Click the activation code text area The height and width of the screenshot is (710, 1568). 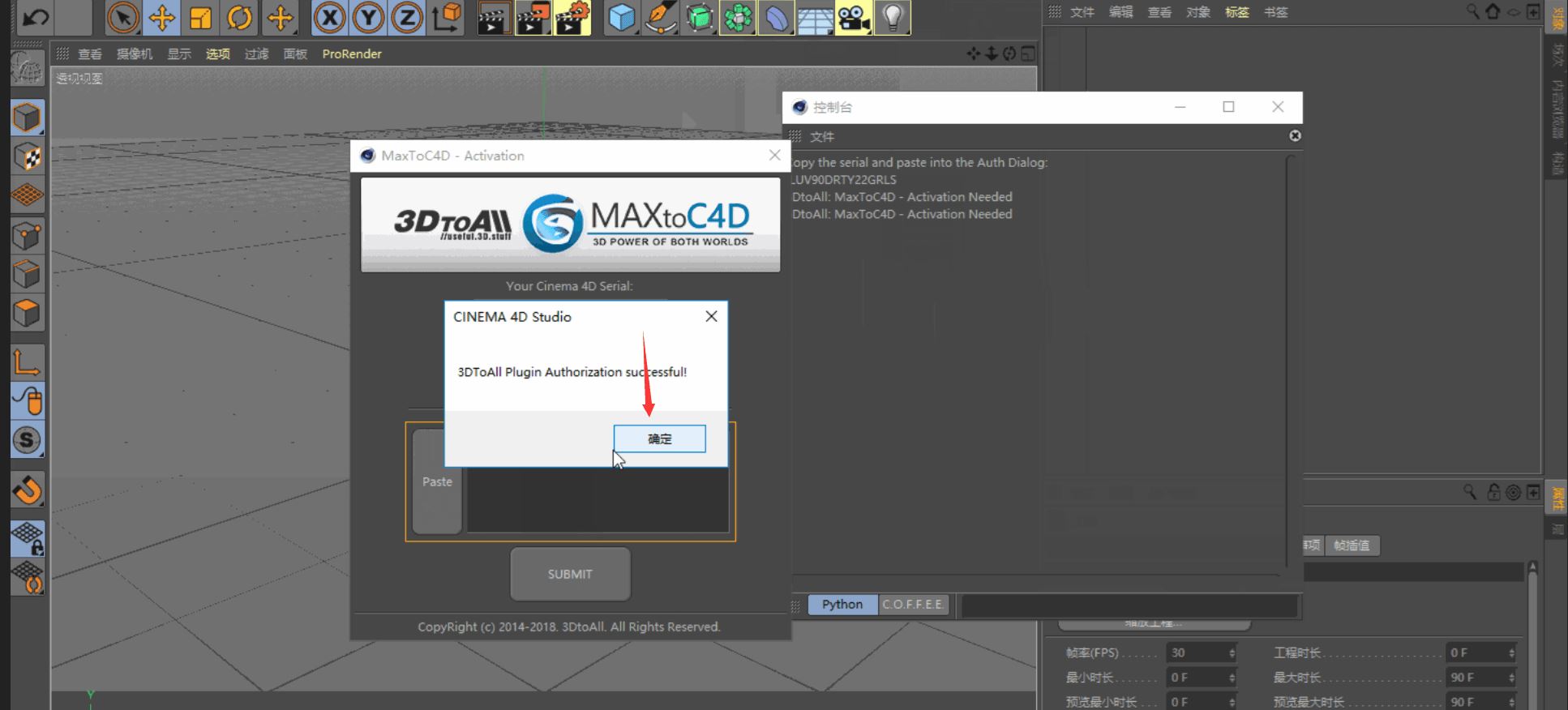pos(598,481)
